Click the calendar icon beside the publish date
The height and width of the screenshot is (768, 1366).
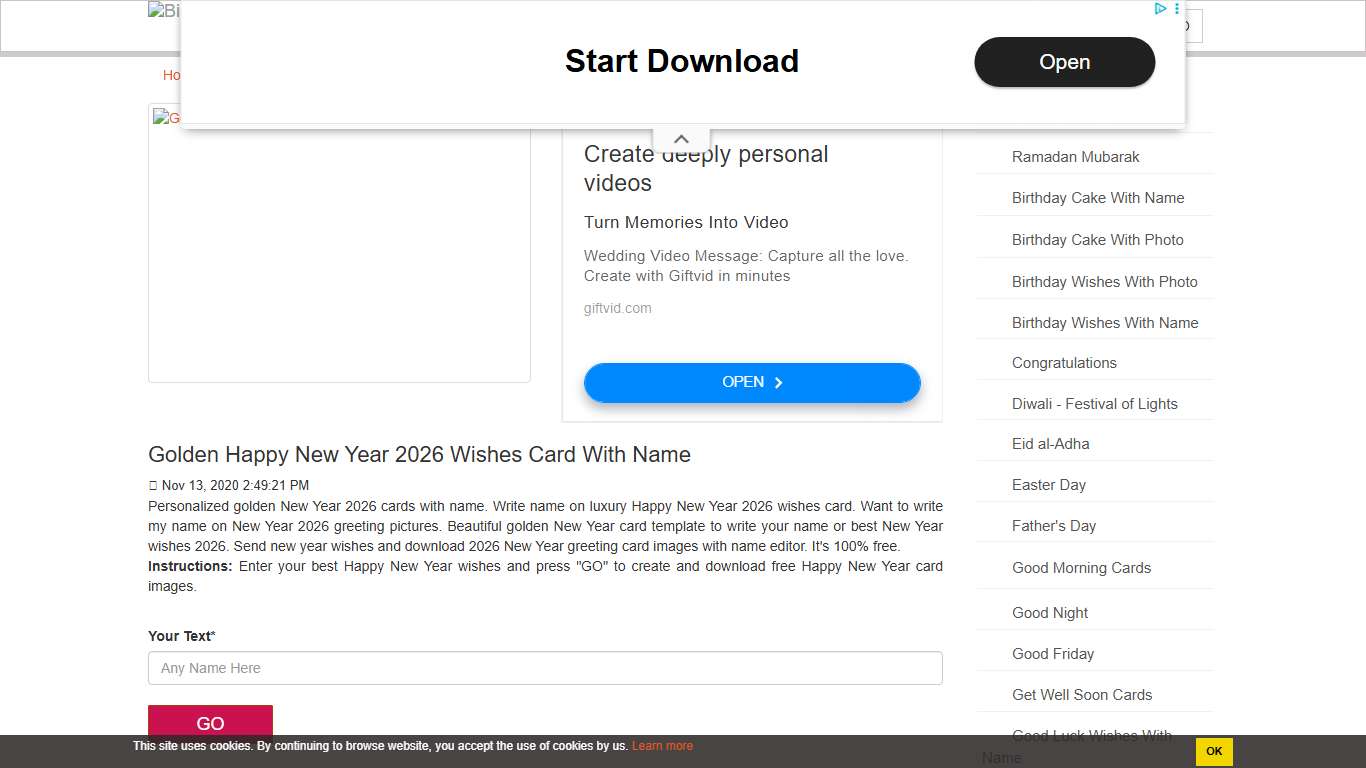pos(153,485)
